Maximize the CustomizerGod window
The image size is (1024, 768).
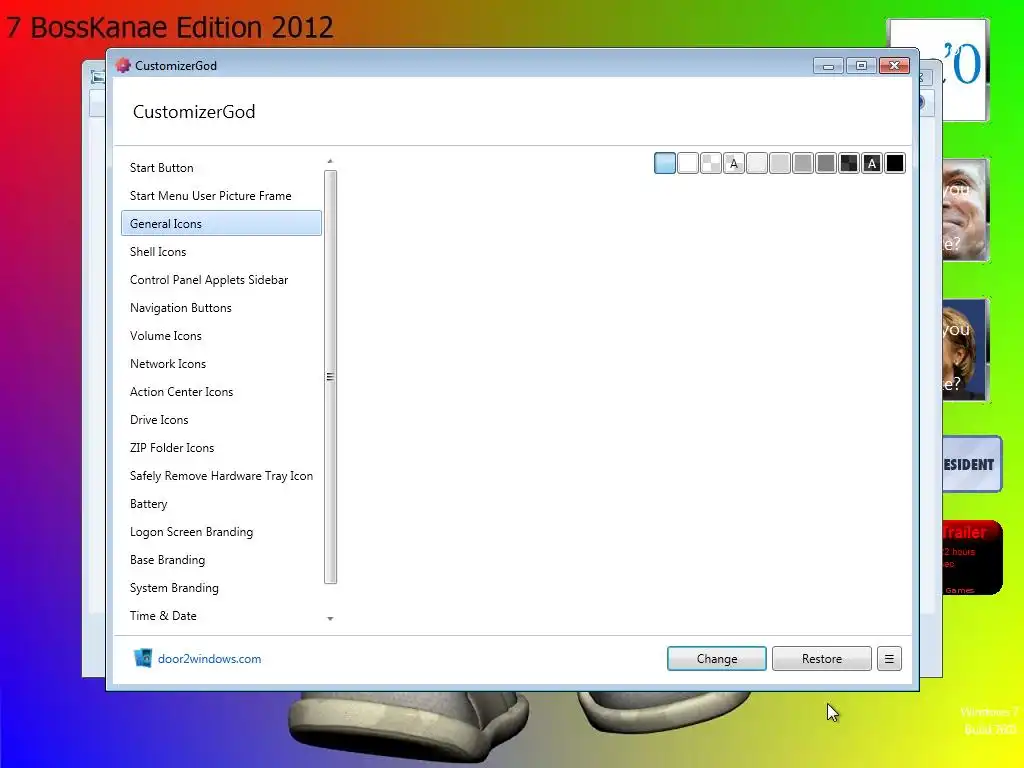861,66
